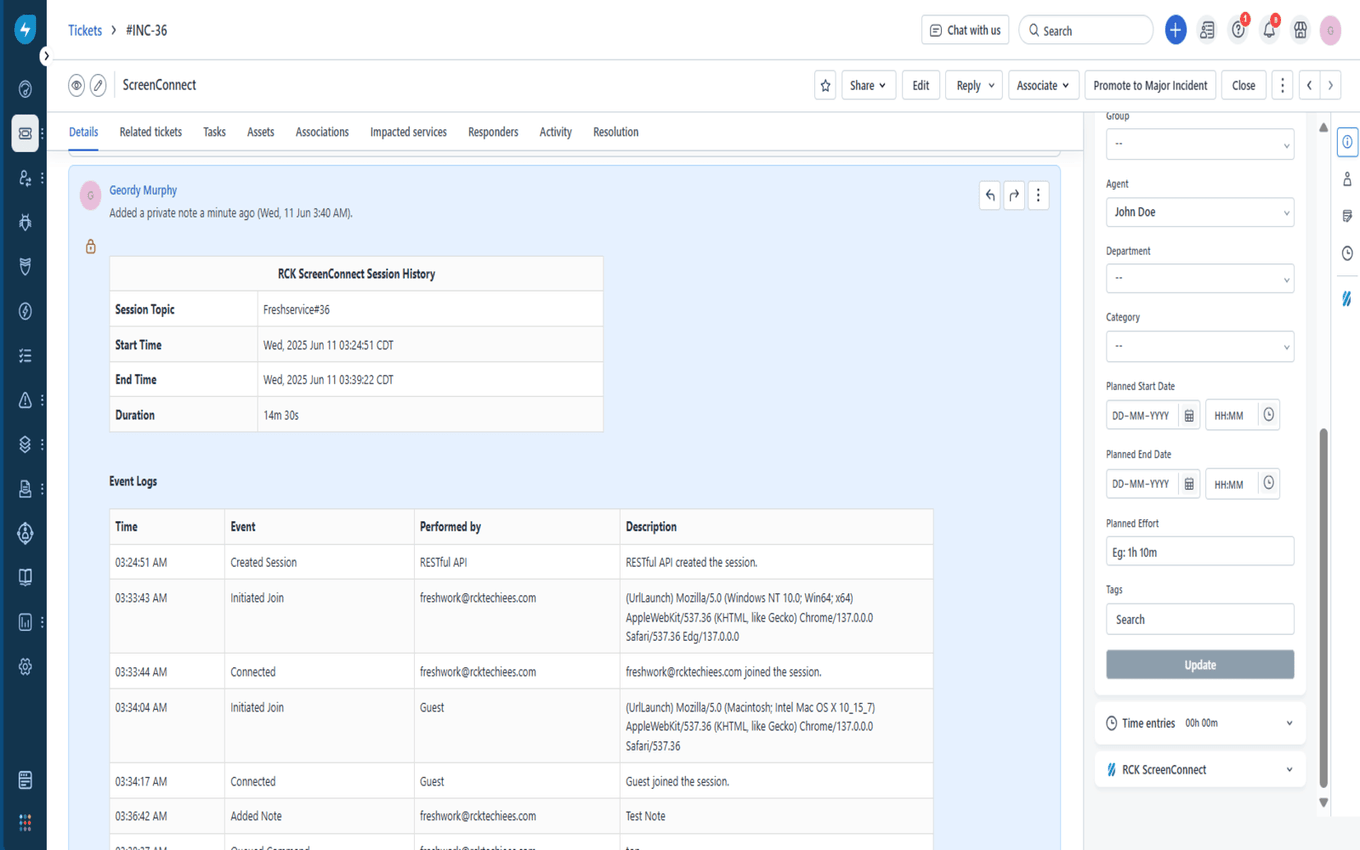Open the Tickets module icon in sidebar
Screen dimensions: 1360x850
pyautogui.click(x=25, y=133)
